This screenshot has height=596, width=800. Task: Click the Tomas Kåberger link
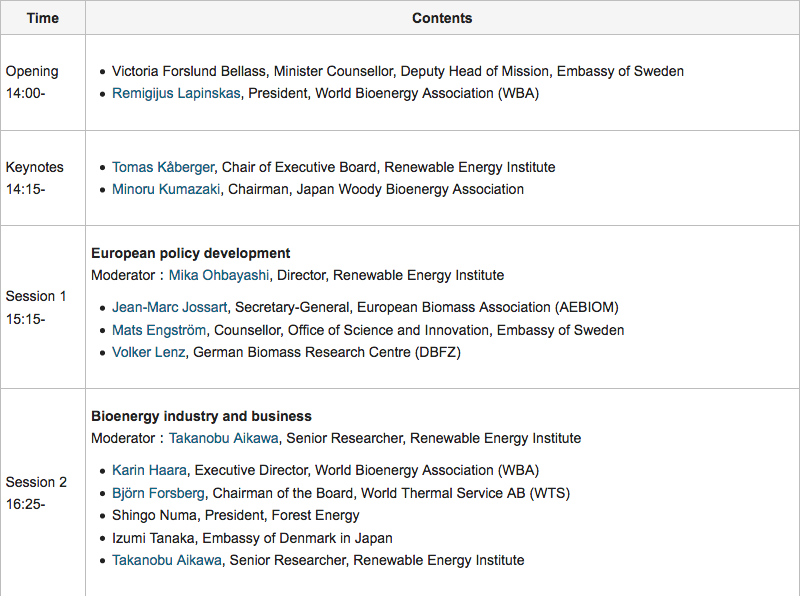coord(163,167)
